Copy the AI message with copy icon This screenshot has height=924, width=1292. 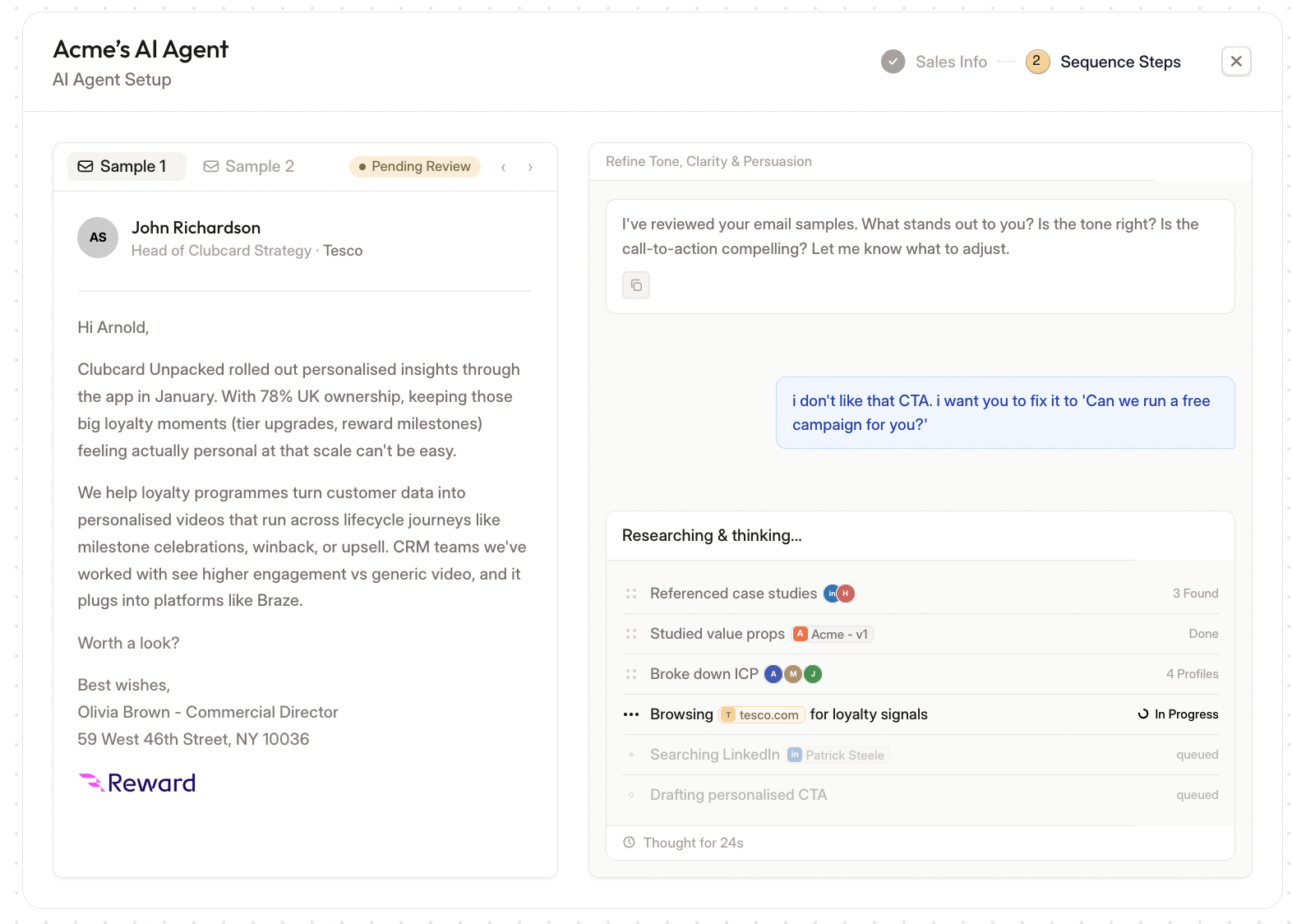[x=636, y=285]
